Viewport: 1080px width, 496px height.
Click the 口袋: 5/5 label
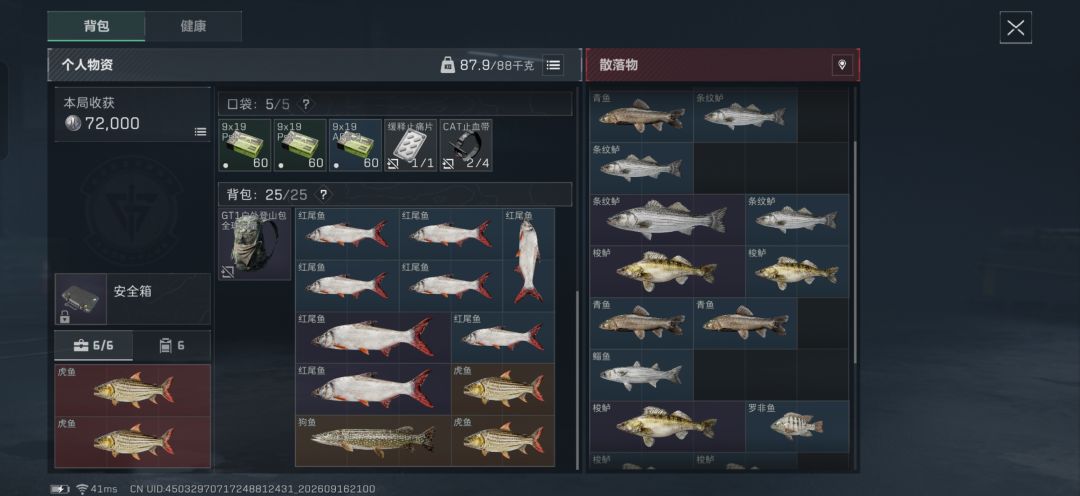[258, 104]
